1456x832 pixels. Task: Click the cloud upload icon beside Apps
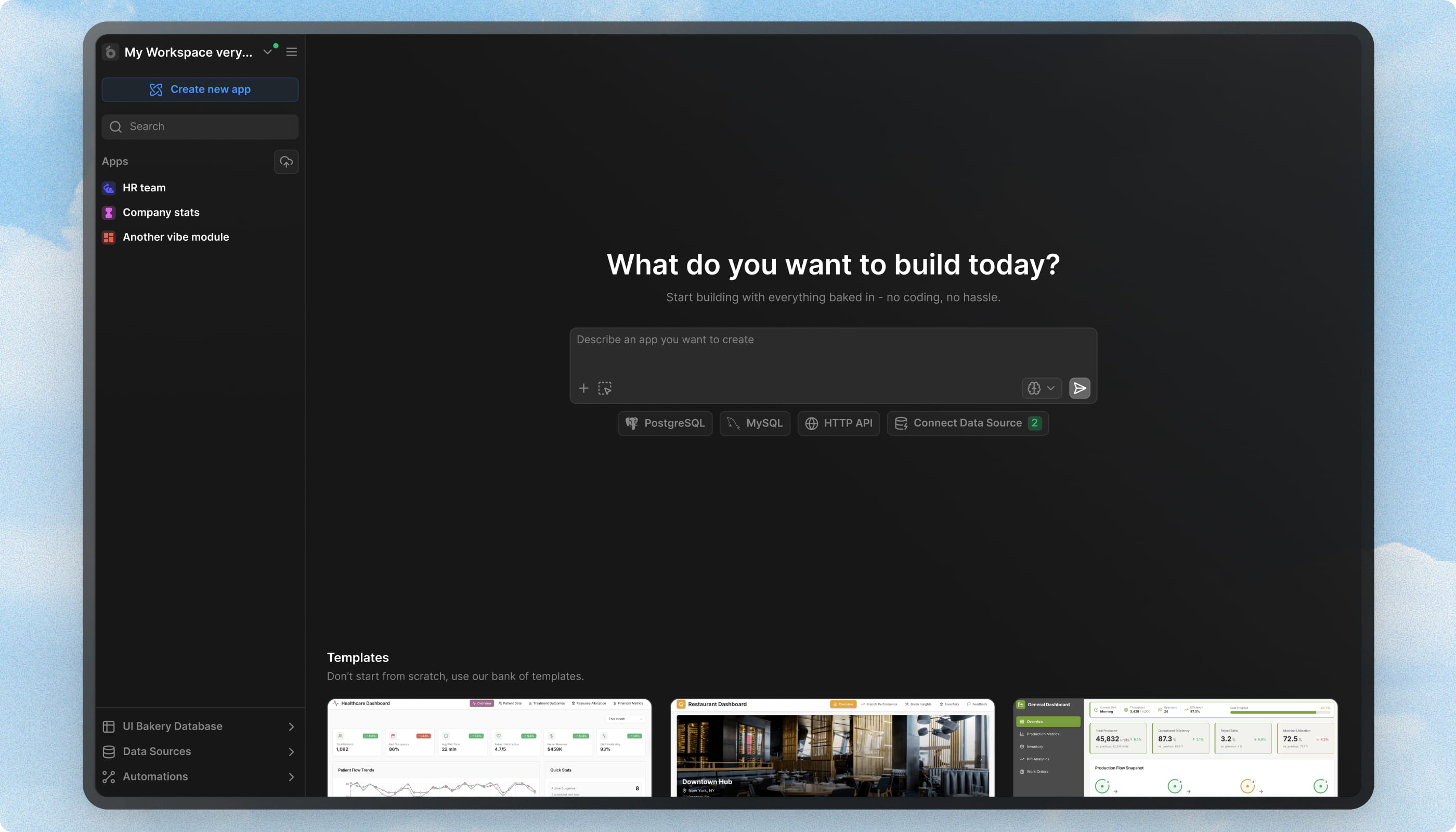tap(285, 162)
